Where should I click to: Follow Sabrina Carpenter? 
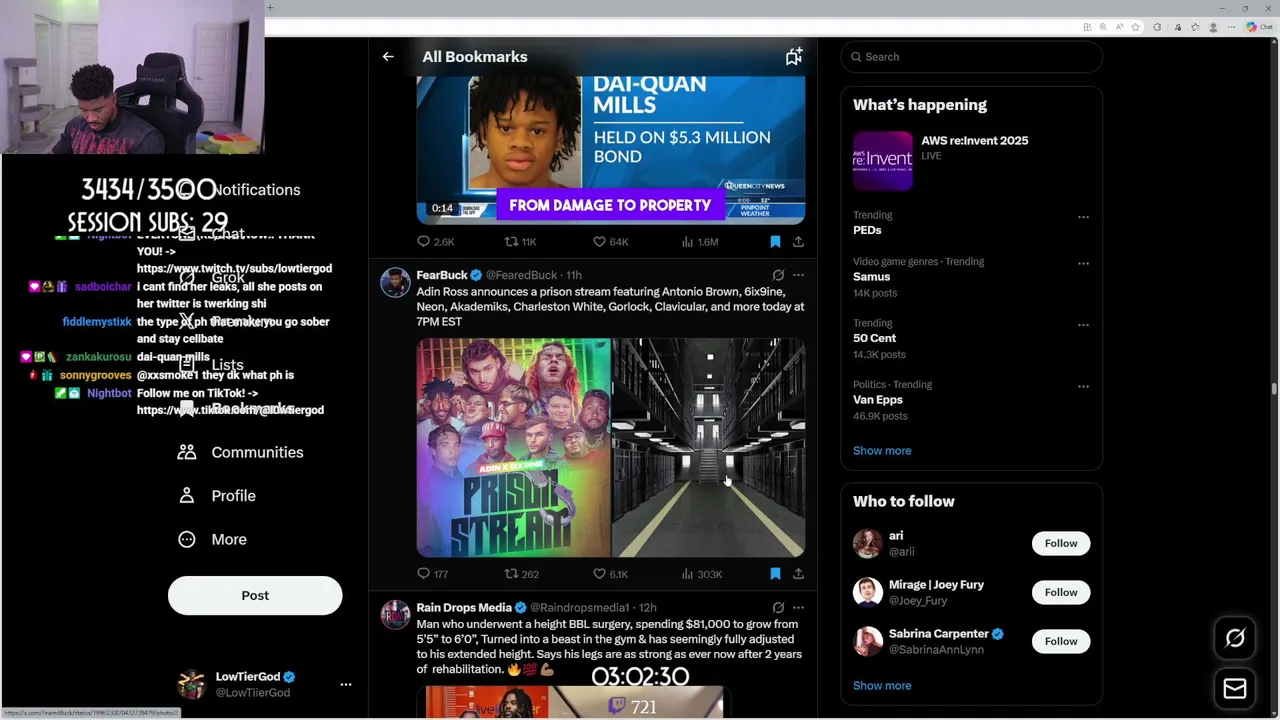(1061, 641)
